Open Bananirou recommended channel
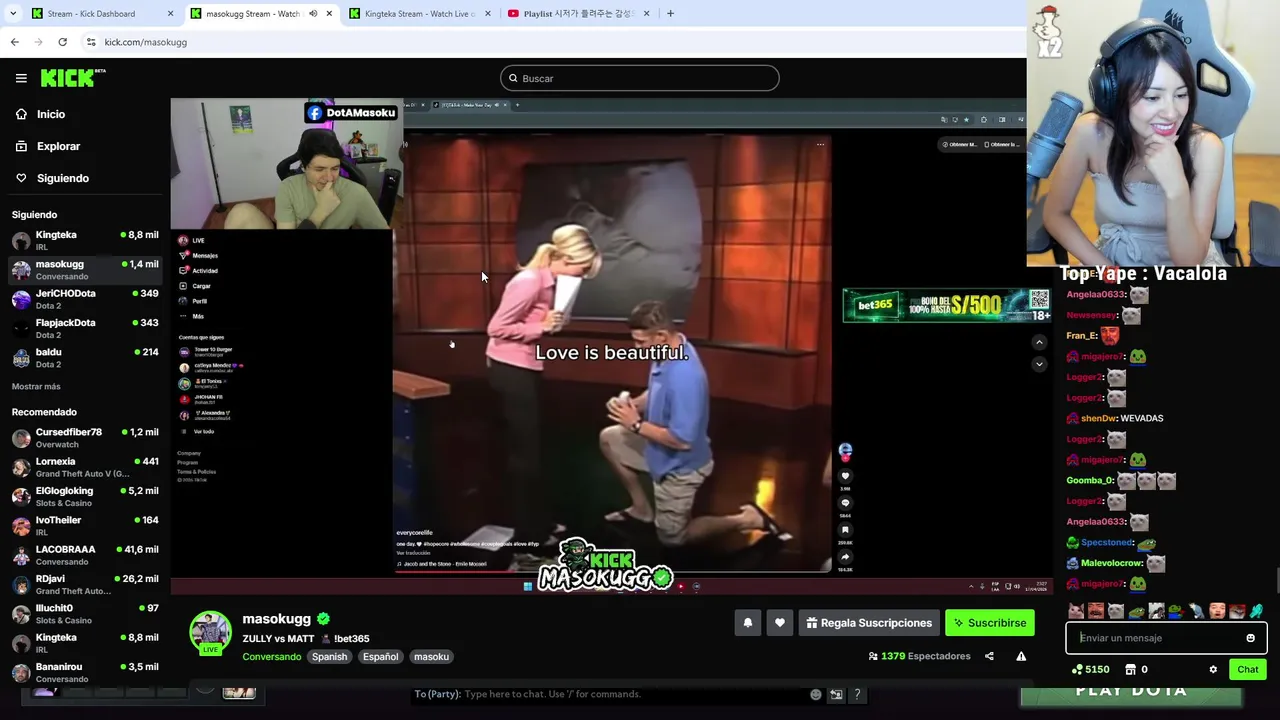The width and height of the screenshot is (1280, 720). 85,672
